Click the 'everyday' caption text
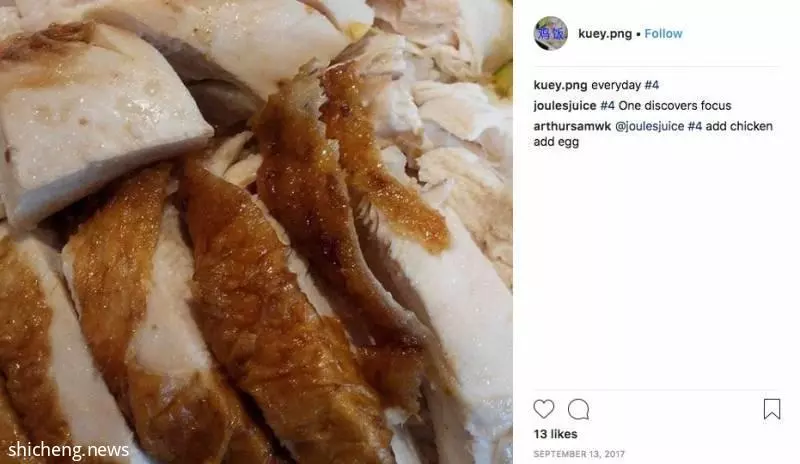Screen dimensions: 800x464 tap(616, 85)
